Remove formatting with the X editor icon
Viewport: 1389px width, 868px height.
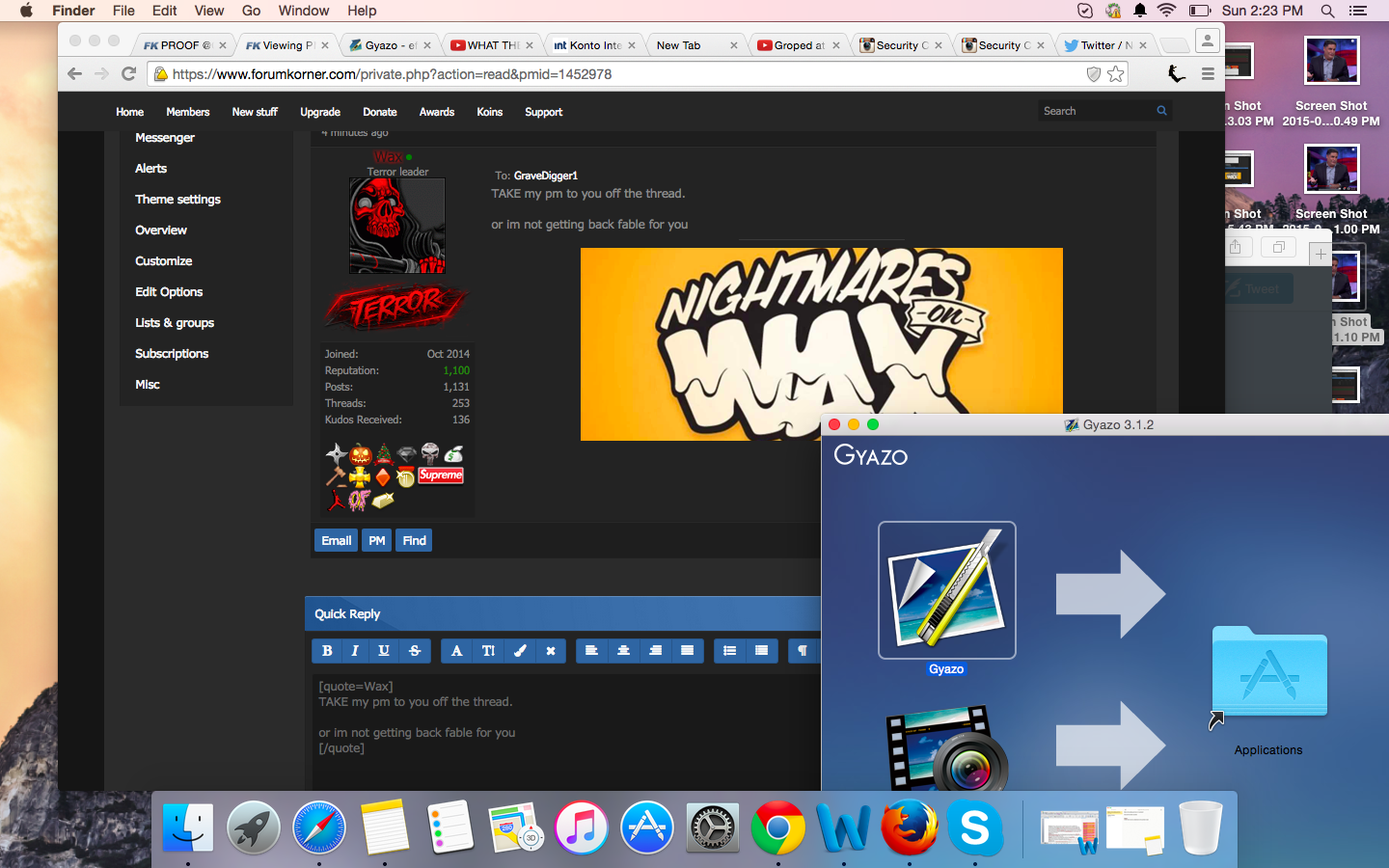pos(551,651)
